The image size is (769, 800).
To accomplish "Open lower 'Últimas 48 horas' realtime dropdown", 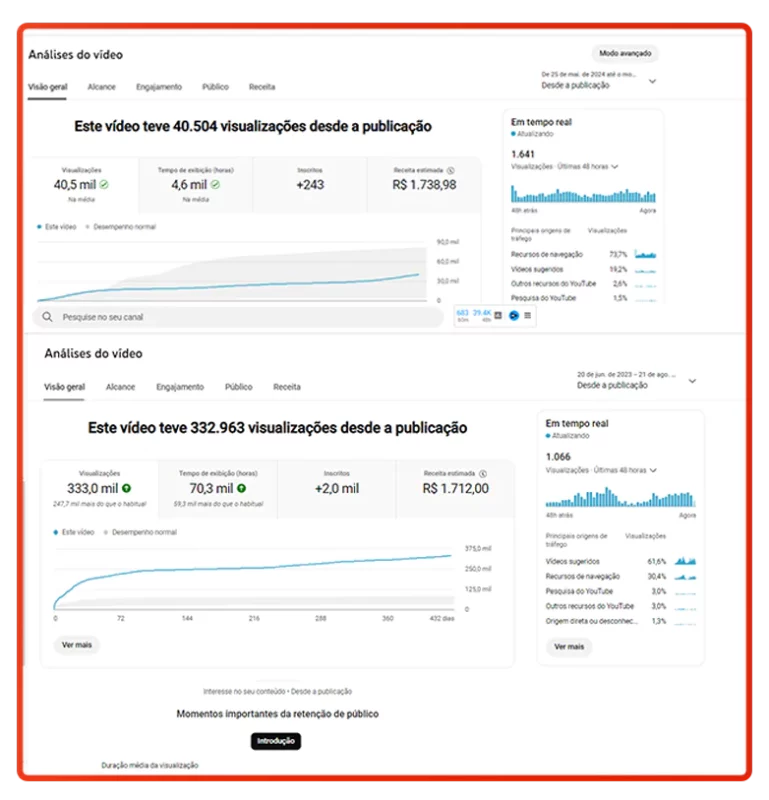I will click(655, 470).
